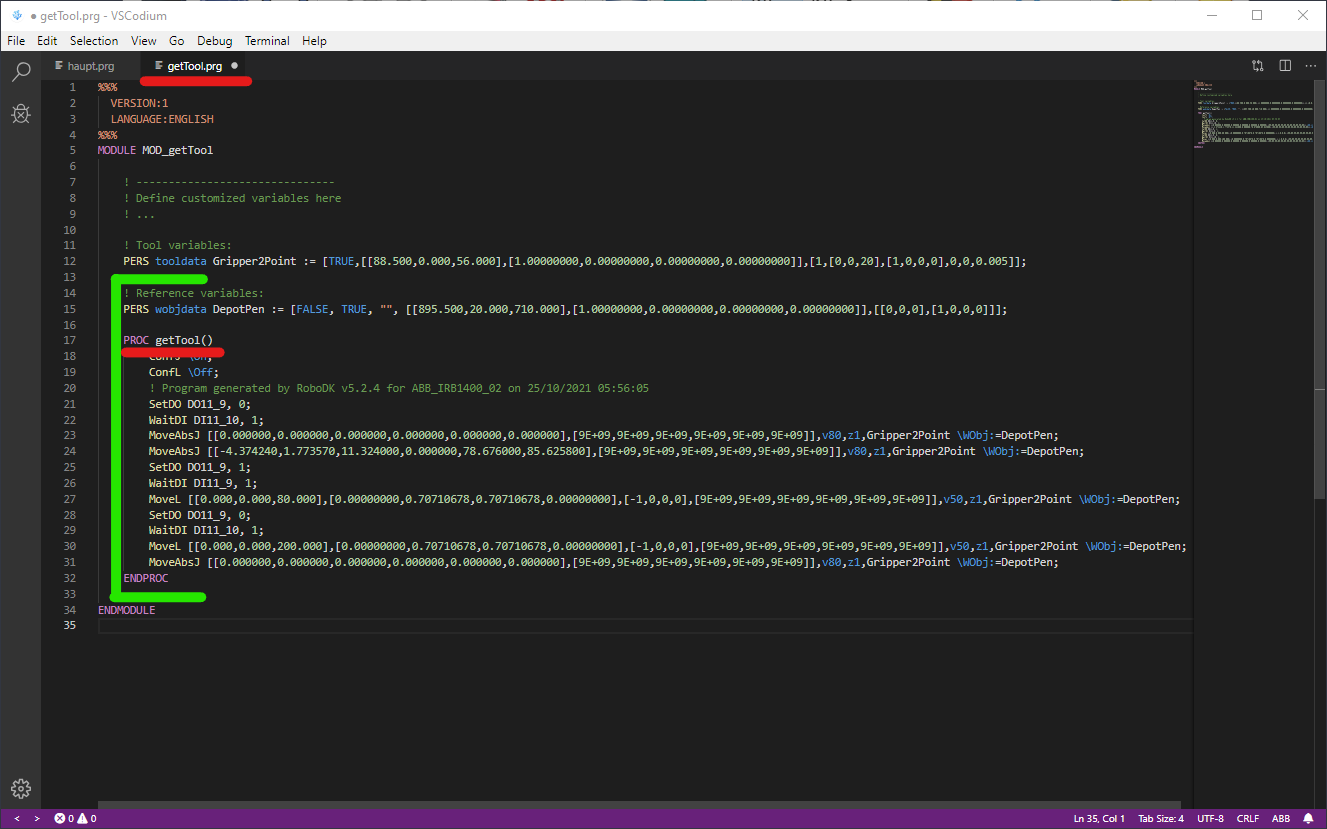Switch to the haupt.prg tab

click(90, 66)
